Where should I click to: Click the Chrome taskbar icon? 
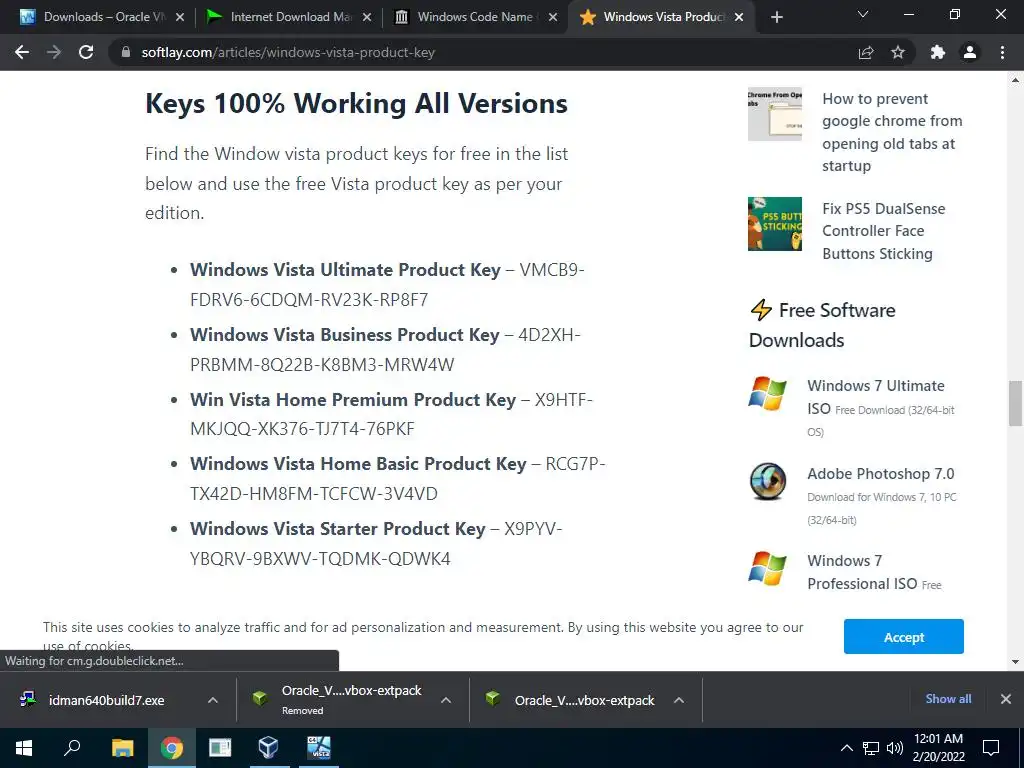point(171,748)
